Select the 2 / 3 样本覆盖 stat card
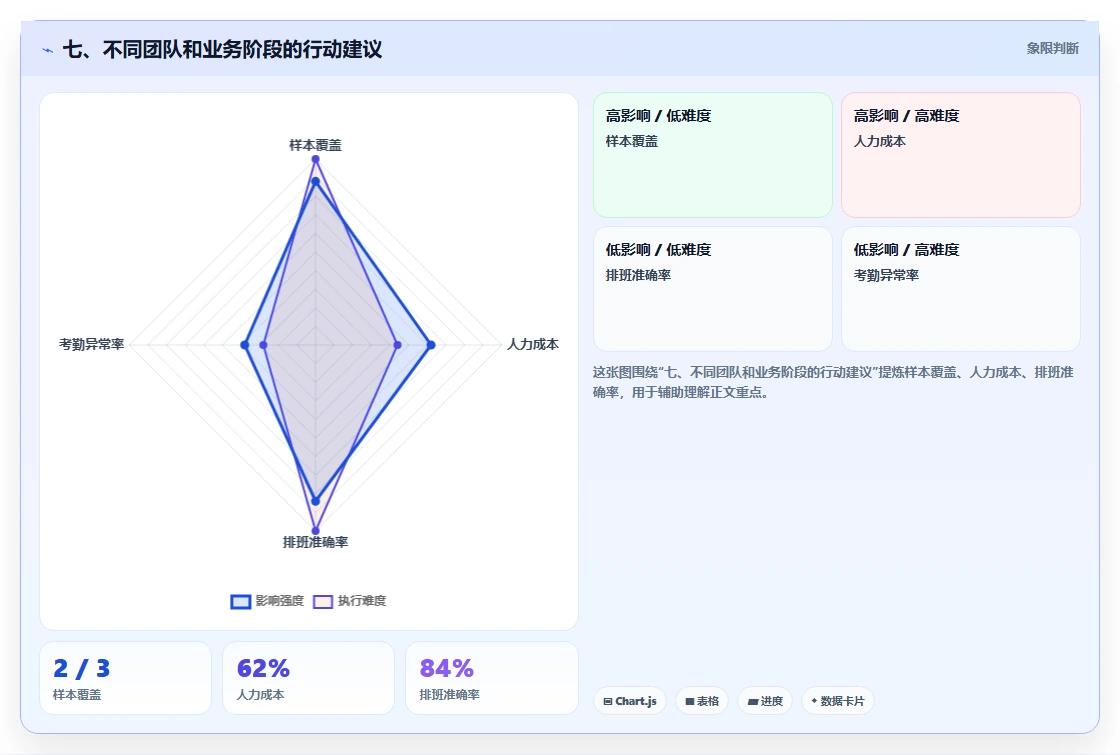1120x755 pixels. 126,678
